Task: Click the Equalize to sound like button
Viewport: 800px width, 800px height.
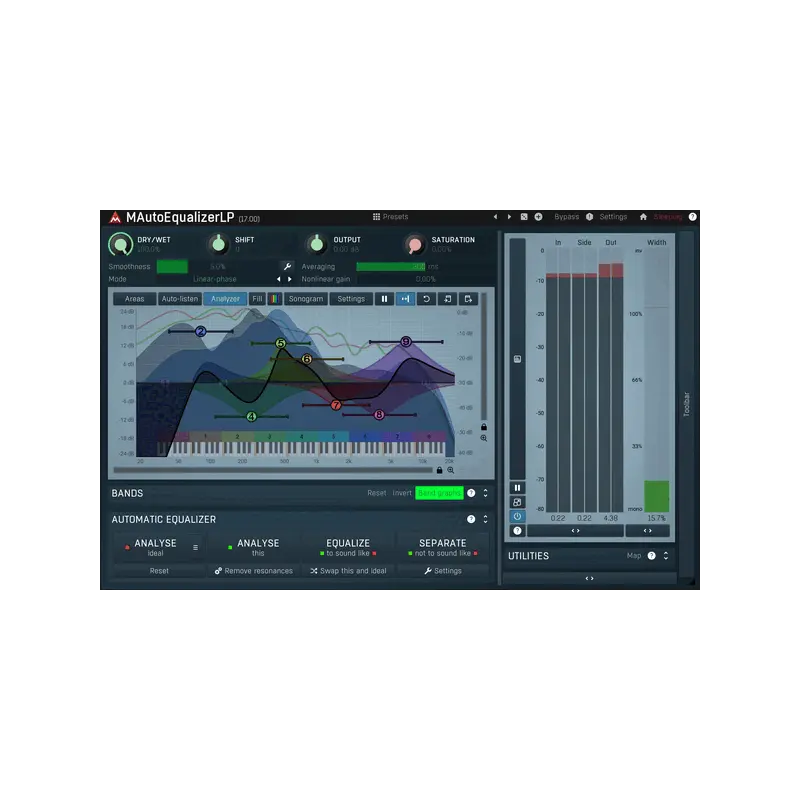Action: [x=348, y=547]
